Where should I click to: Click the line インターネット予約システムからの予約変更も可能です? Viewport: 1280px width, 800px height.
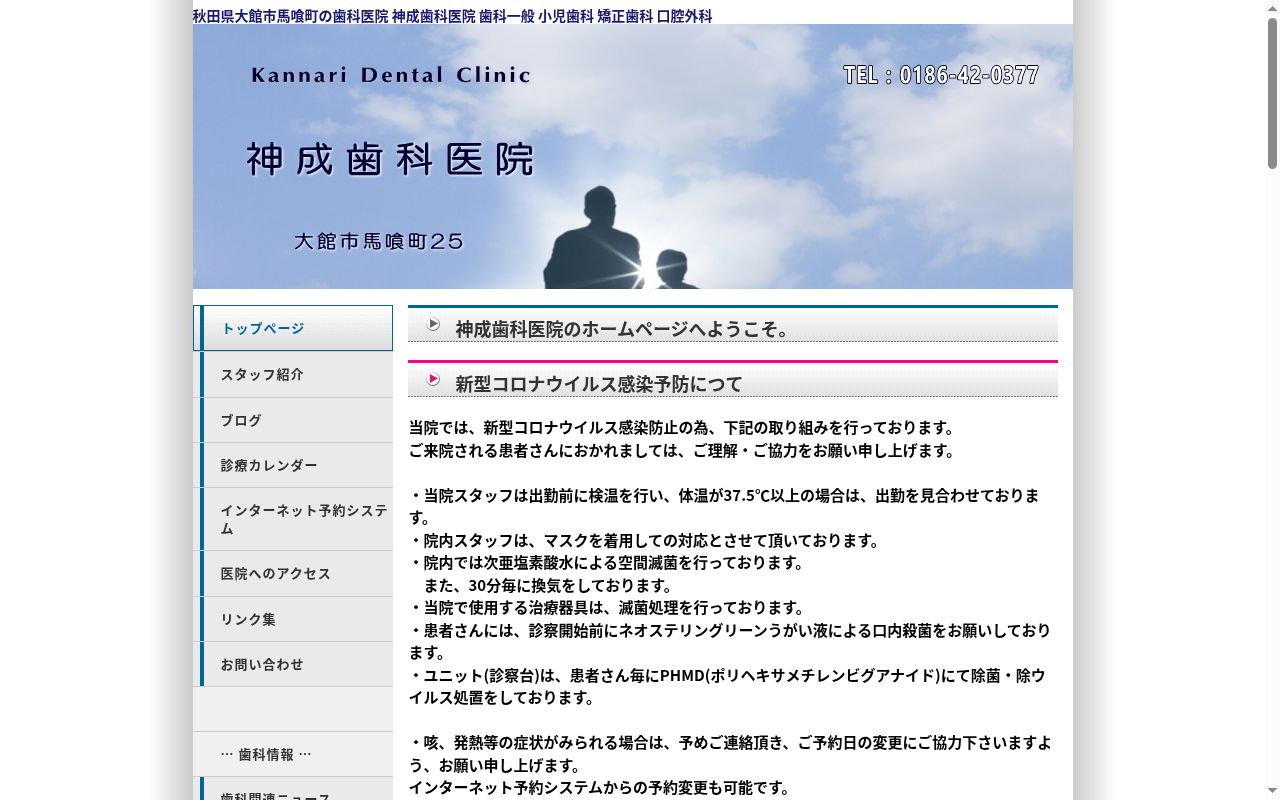point(600,787)
